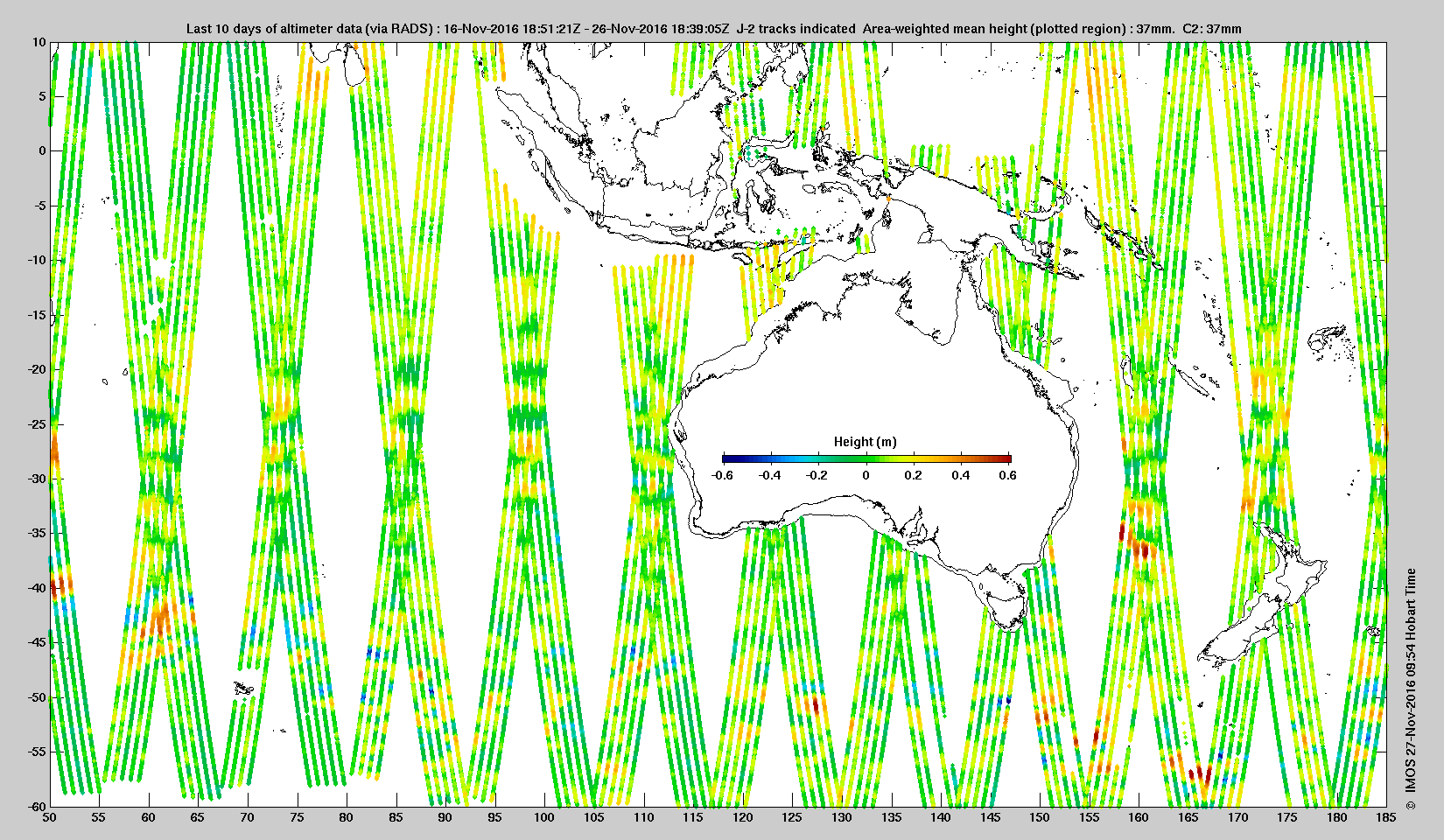1444x840 pixels.
Task: Click latitude tick label '-30' on left axis
Action: coord(37,479)
